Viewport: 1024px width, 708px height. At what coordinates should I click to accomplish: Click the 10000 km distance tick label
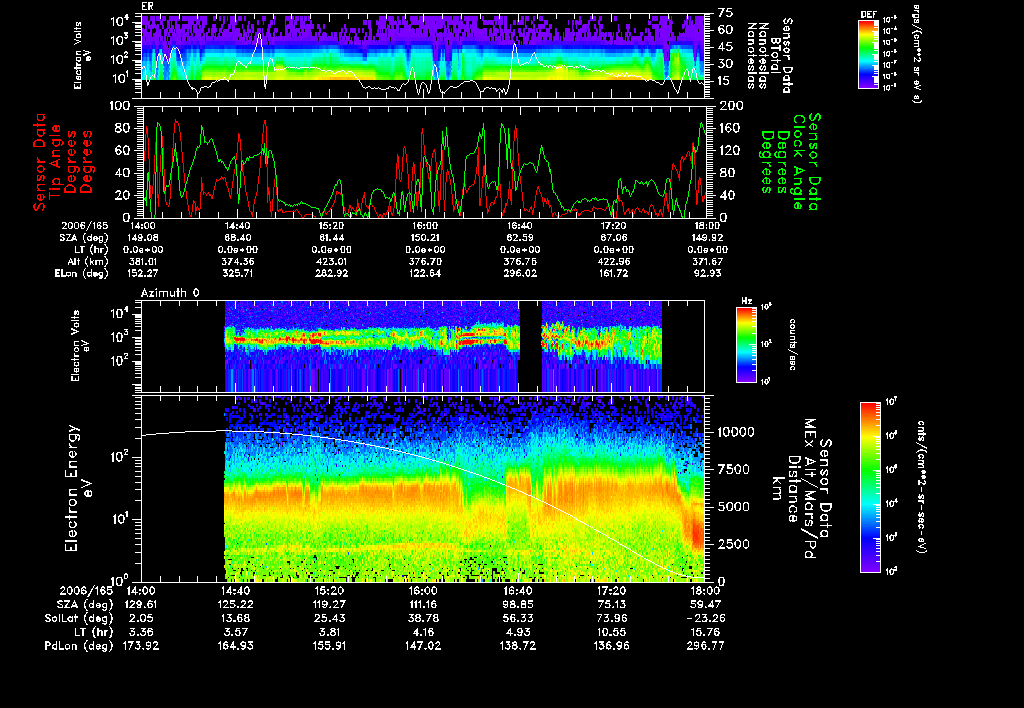[735, 432]
